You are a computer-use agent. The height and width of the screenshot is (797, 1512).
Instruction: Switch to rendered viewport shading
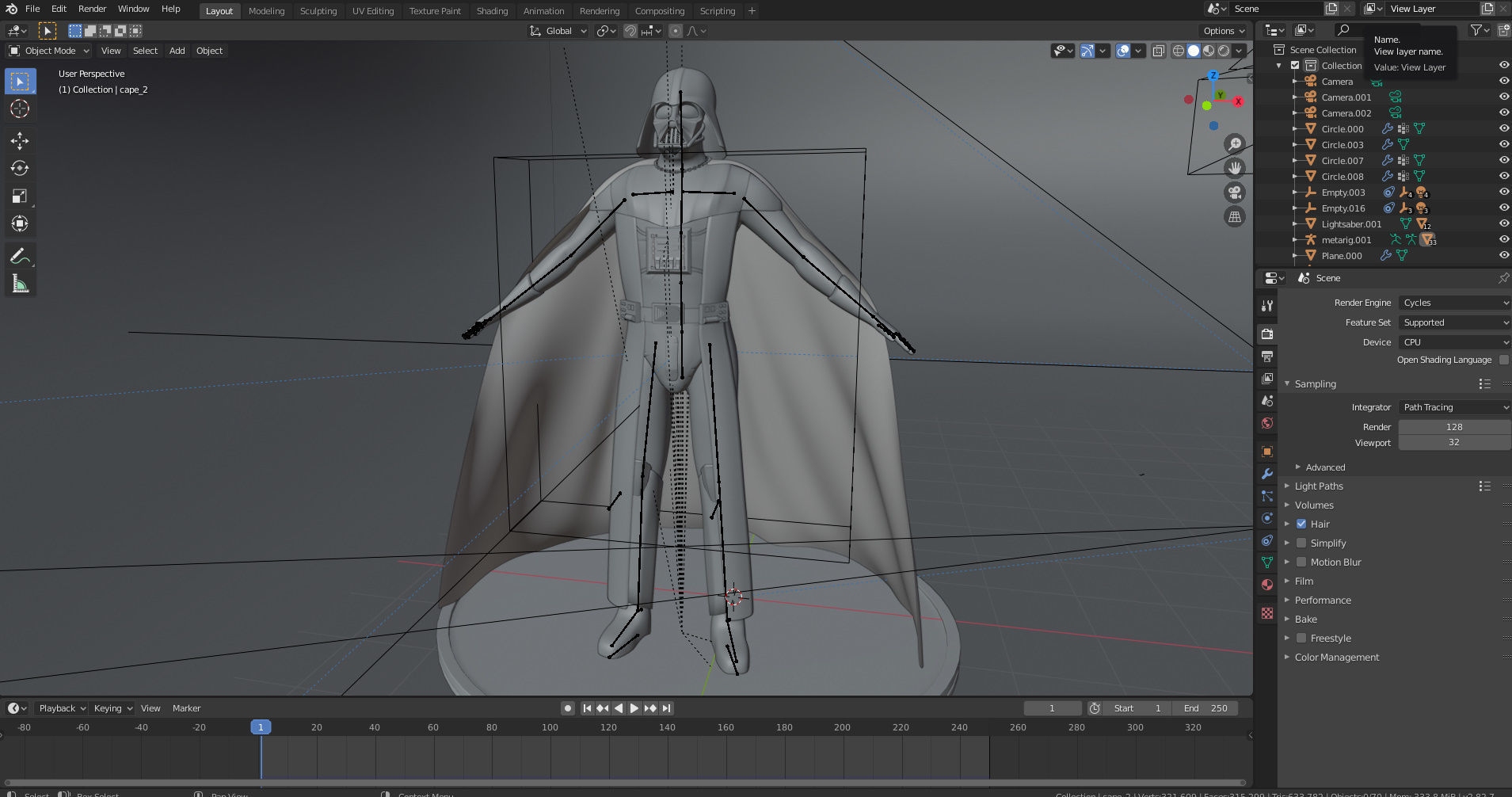[x=1224, y=51]
